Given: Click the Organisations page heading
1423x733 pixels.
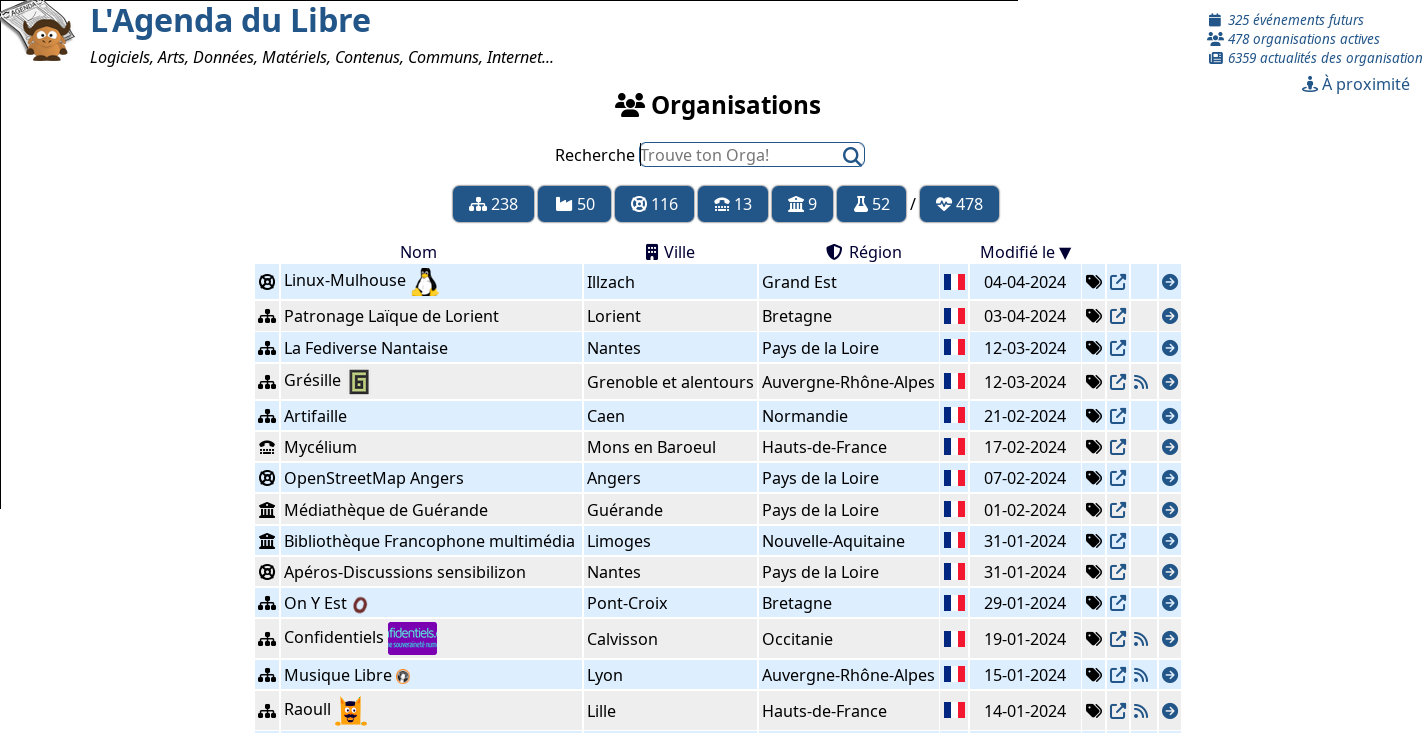Looking at the screenshot, I should click(718, 105).
